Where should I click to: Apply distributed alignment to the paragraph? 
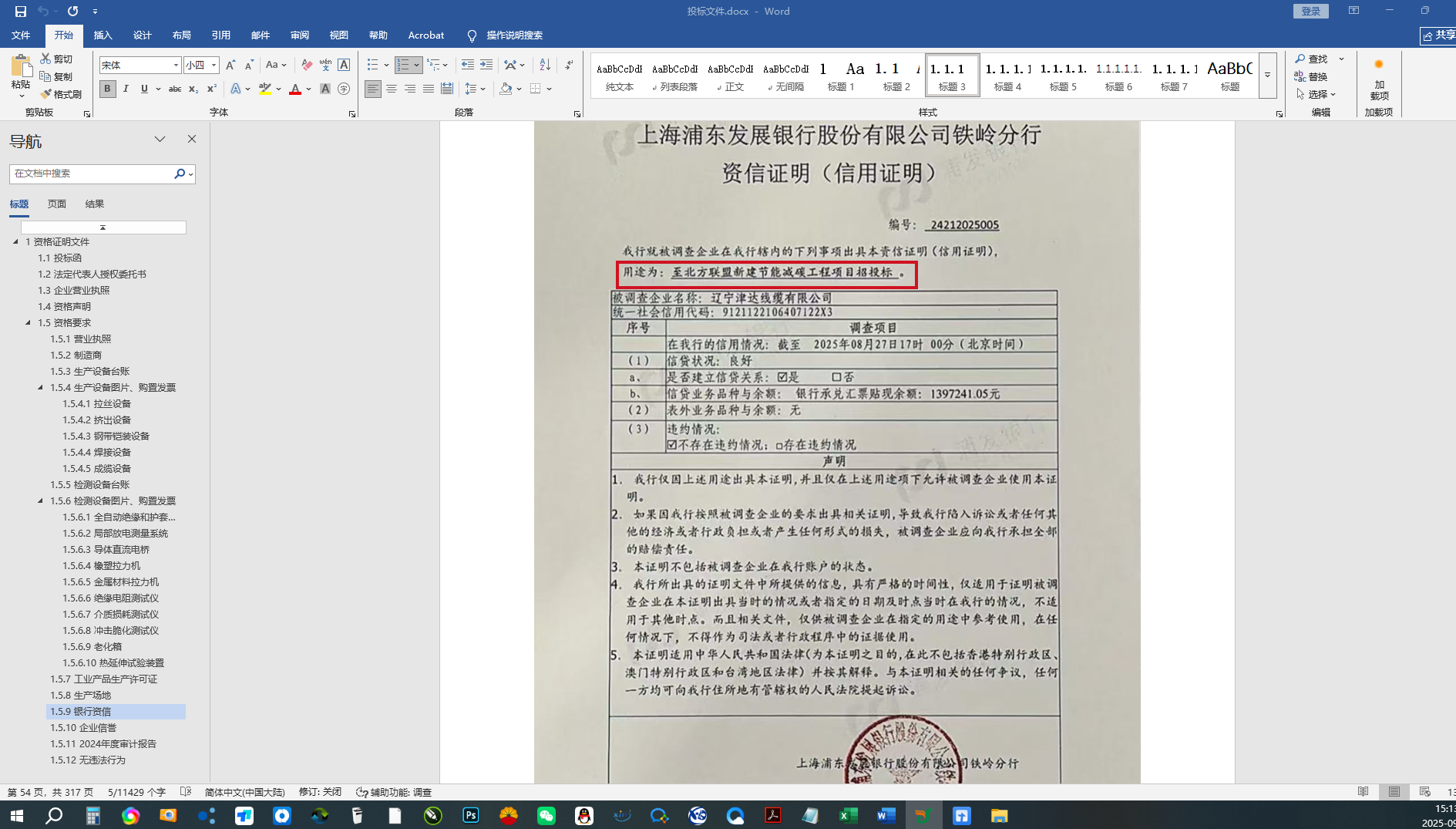click(447, 89)
